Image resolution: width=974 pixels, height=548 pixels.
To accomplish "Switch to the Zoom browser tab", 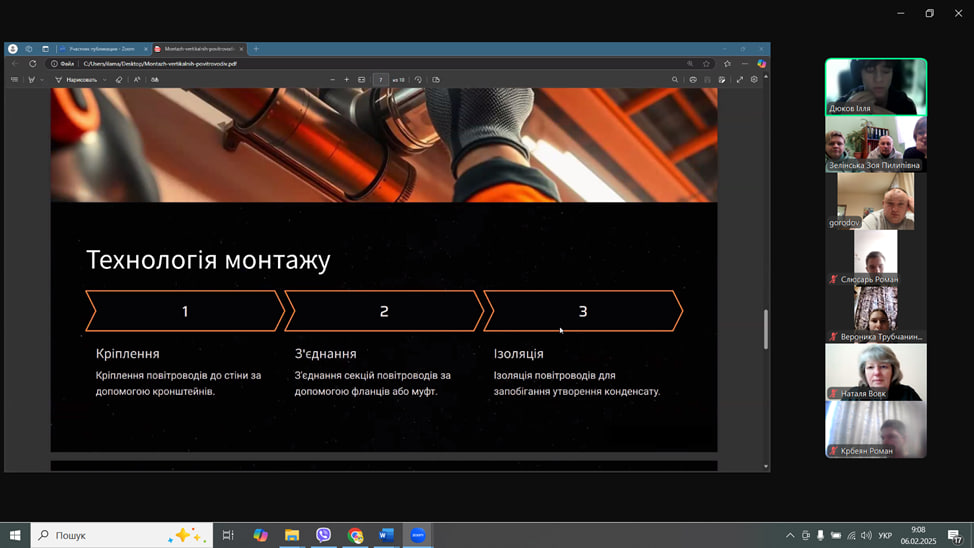I will click(100, 49).
